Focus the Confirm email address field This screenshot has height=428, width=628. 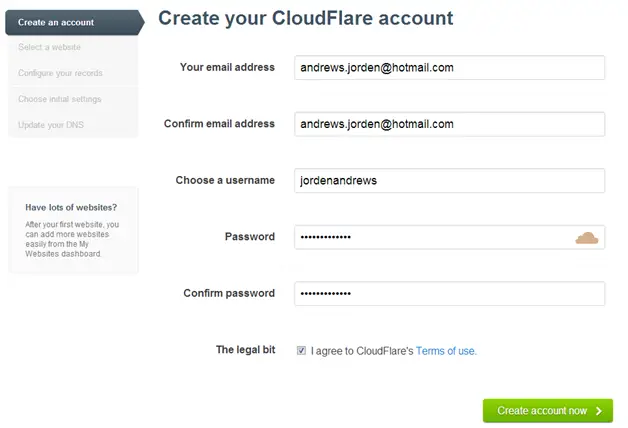pyautogui.click(x=449, y=124)
